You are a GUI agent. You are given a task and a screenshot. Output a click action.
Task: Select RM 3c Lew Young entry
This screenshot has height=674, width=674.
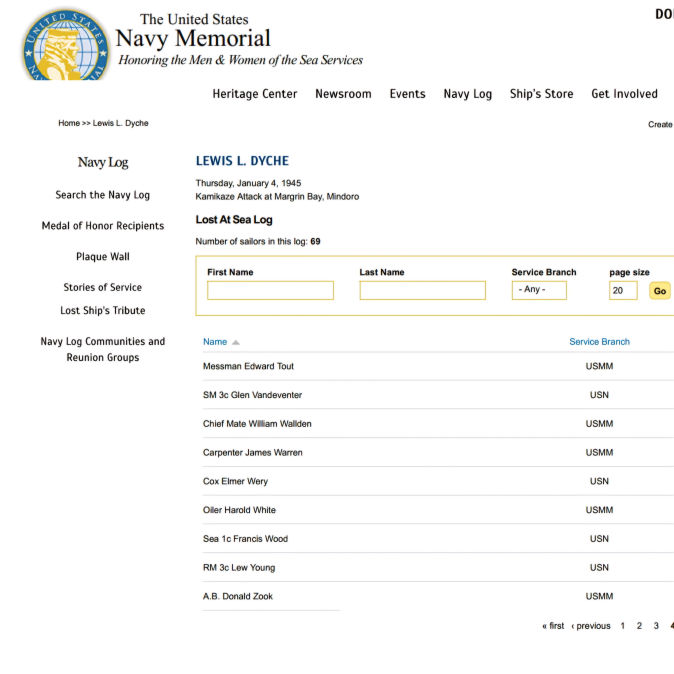click(239, 568)
